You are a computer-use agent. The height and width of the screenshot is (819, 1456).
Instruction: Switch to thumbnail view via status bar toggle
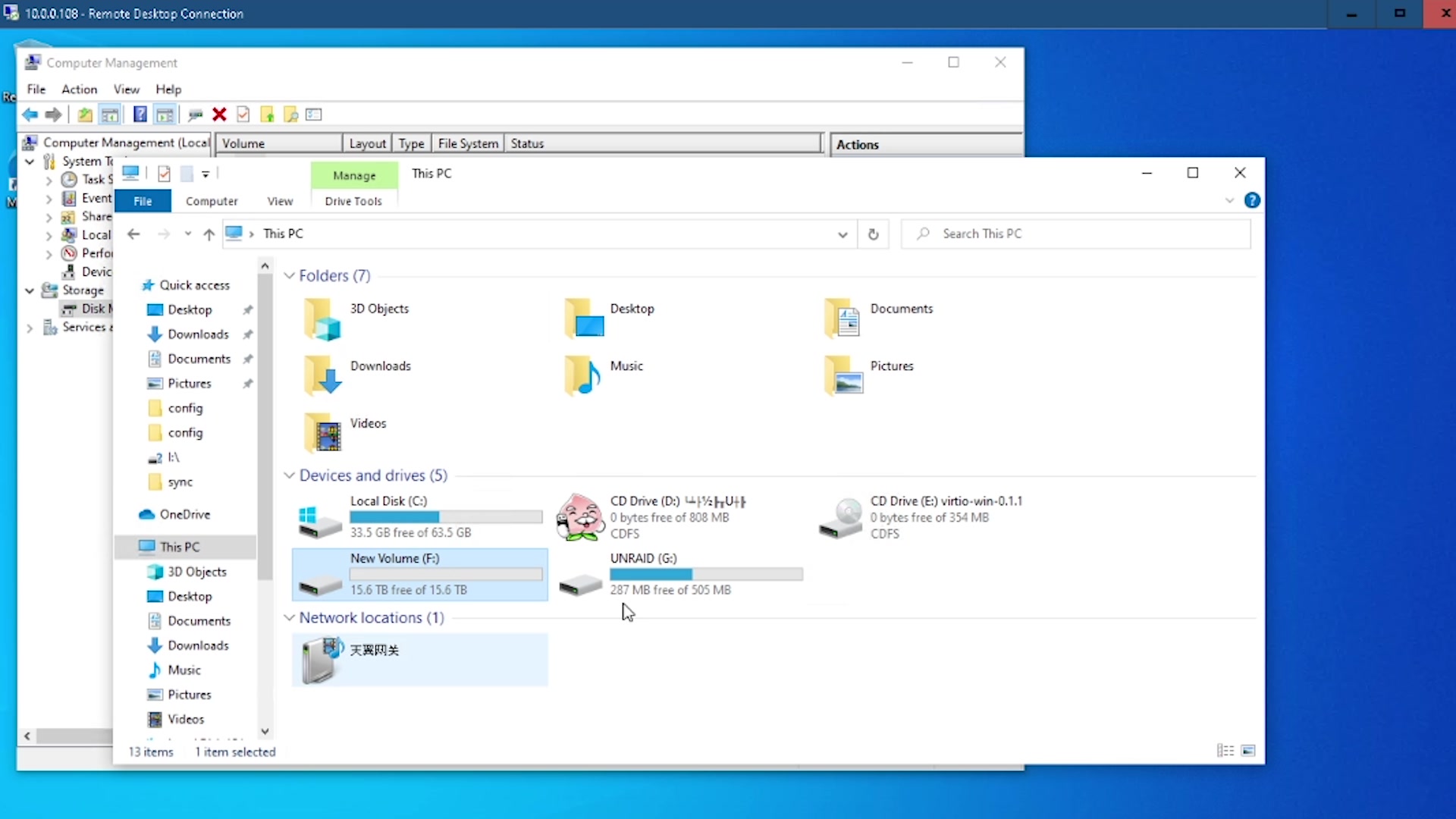point(1249,750)
